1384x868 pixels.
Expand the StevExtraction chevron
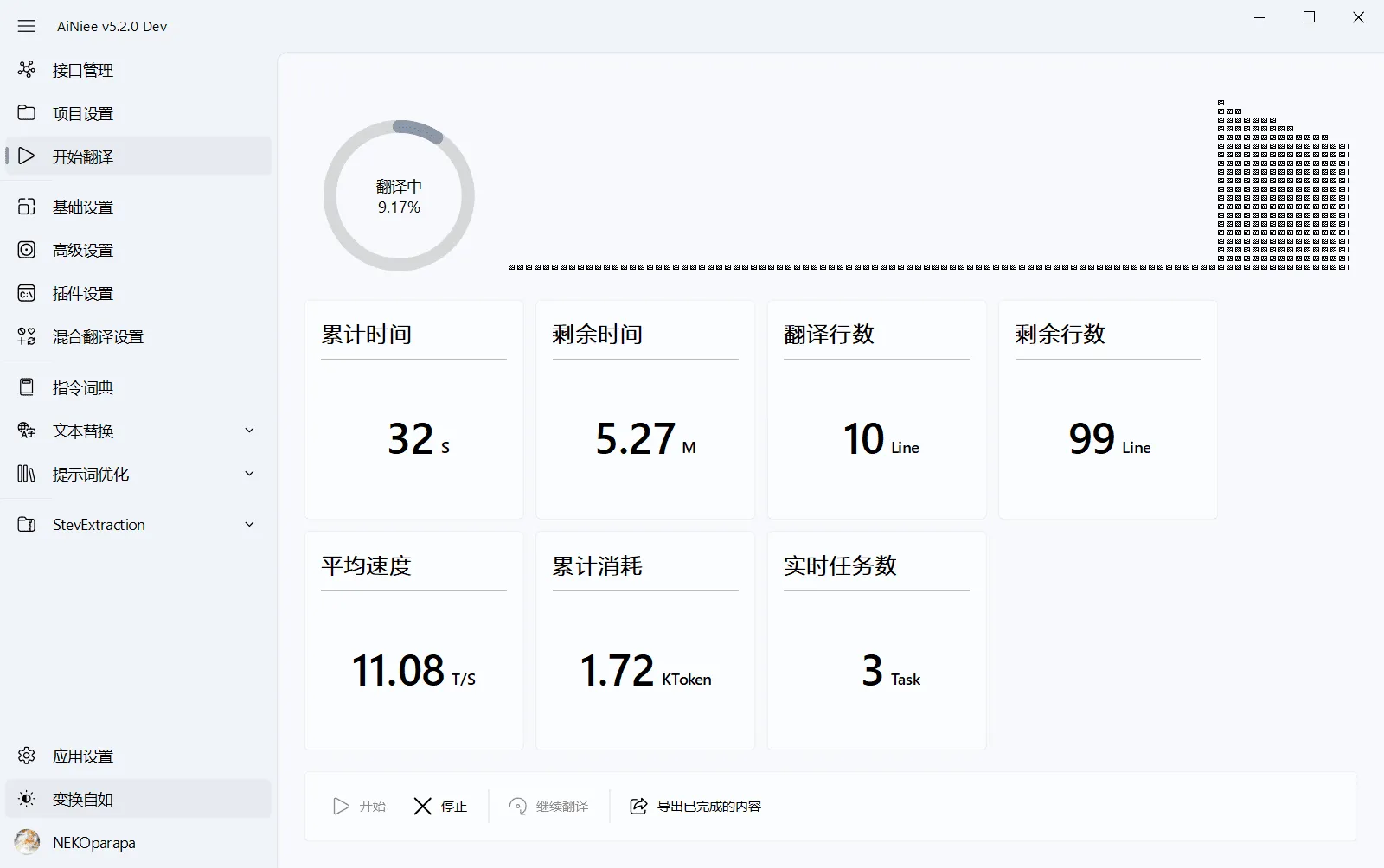(x=249, y=524)
